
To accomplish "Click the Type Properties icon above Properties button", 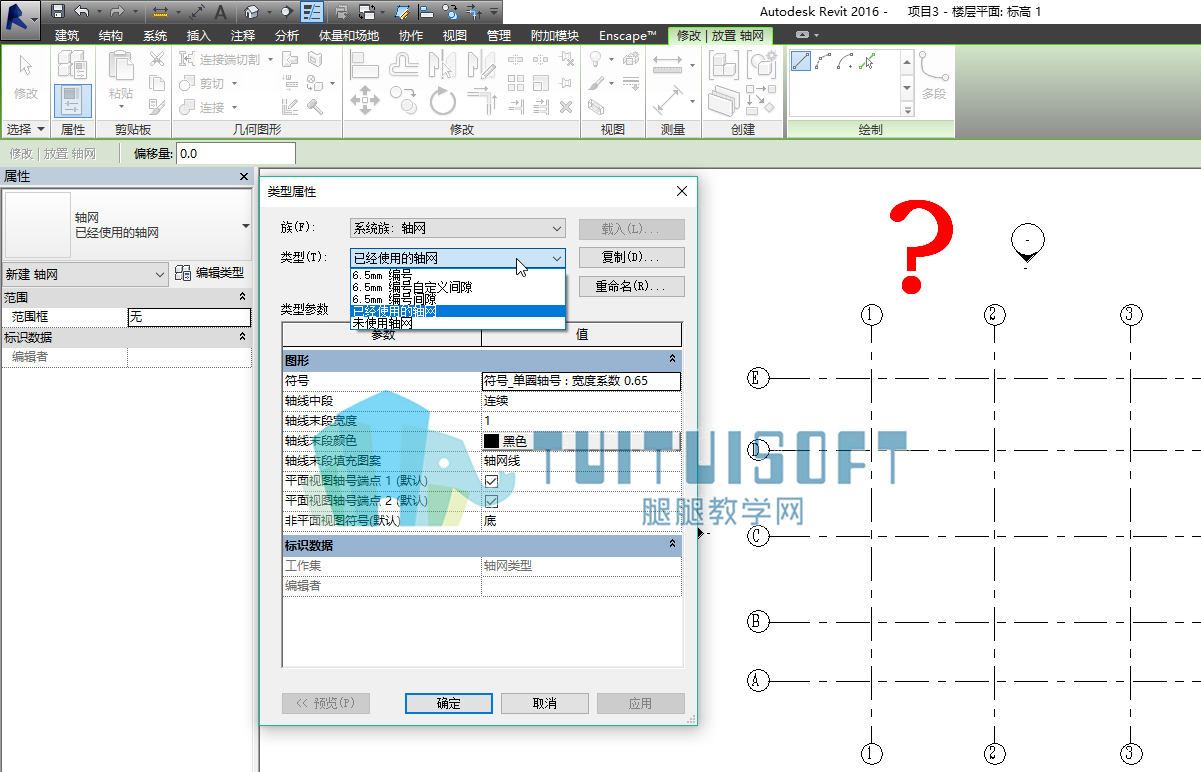I will tap(72, 65).
